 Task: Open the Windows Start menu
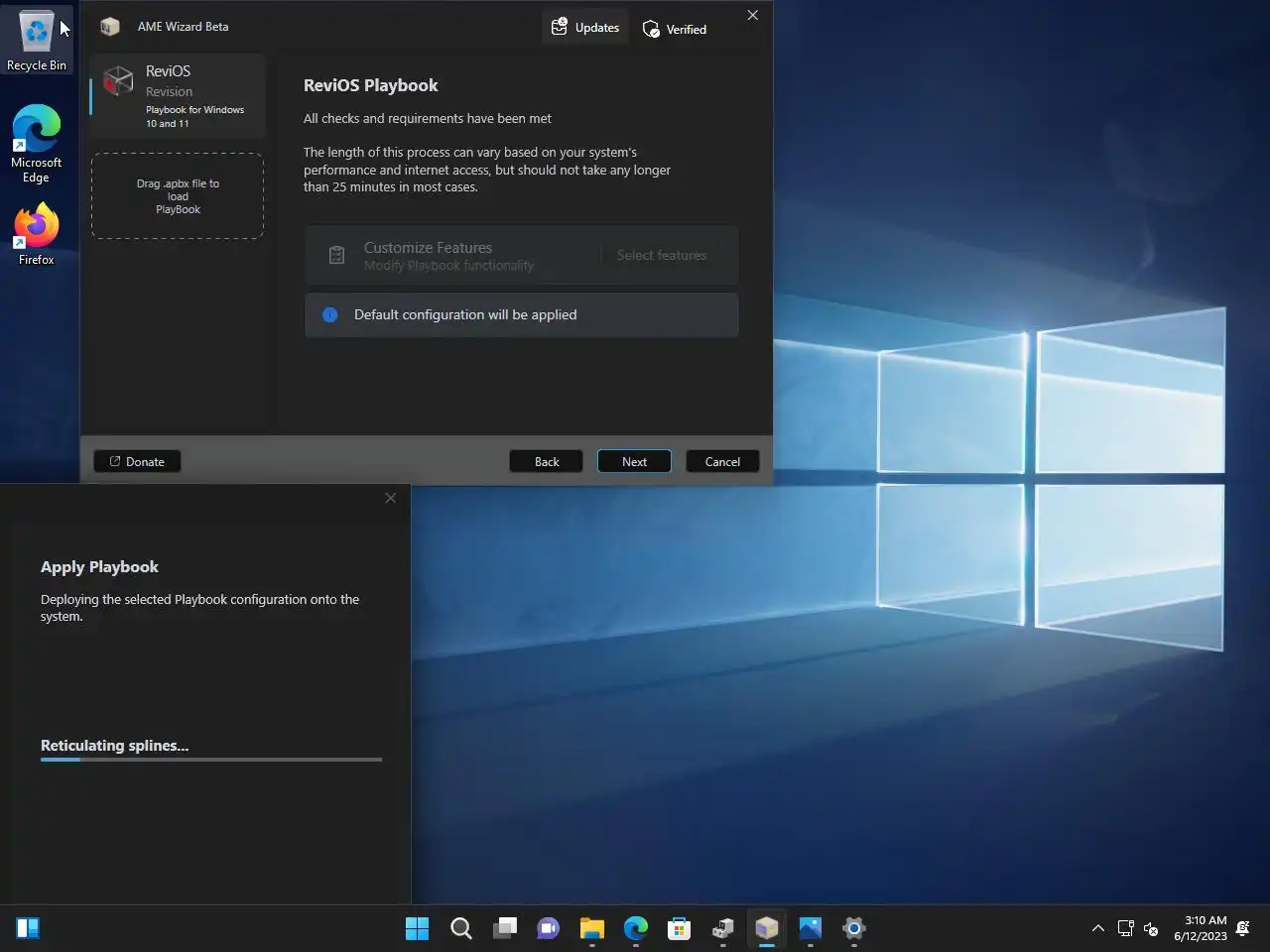[x=418, y=928]
